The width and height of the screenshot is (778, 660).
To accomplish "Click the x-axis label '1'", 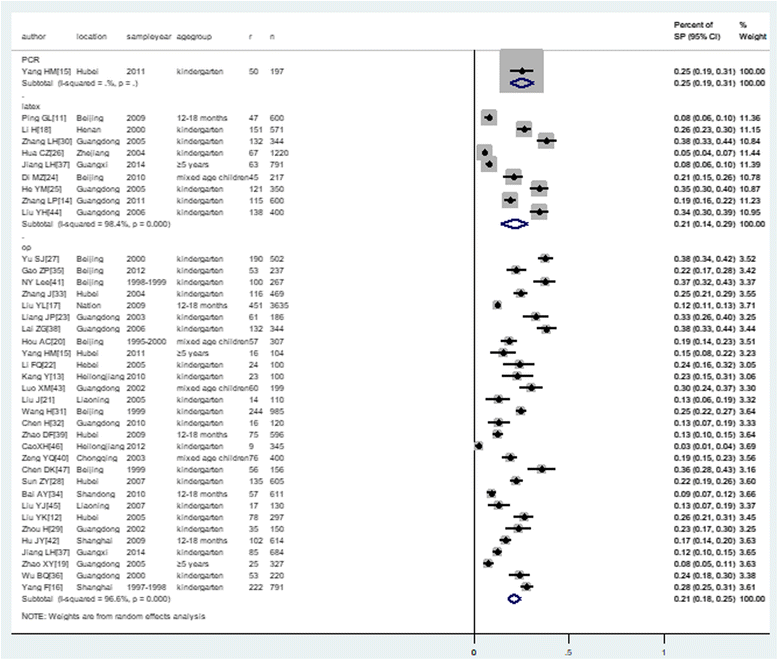I will tap(664, 652).
